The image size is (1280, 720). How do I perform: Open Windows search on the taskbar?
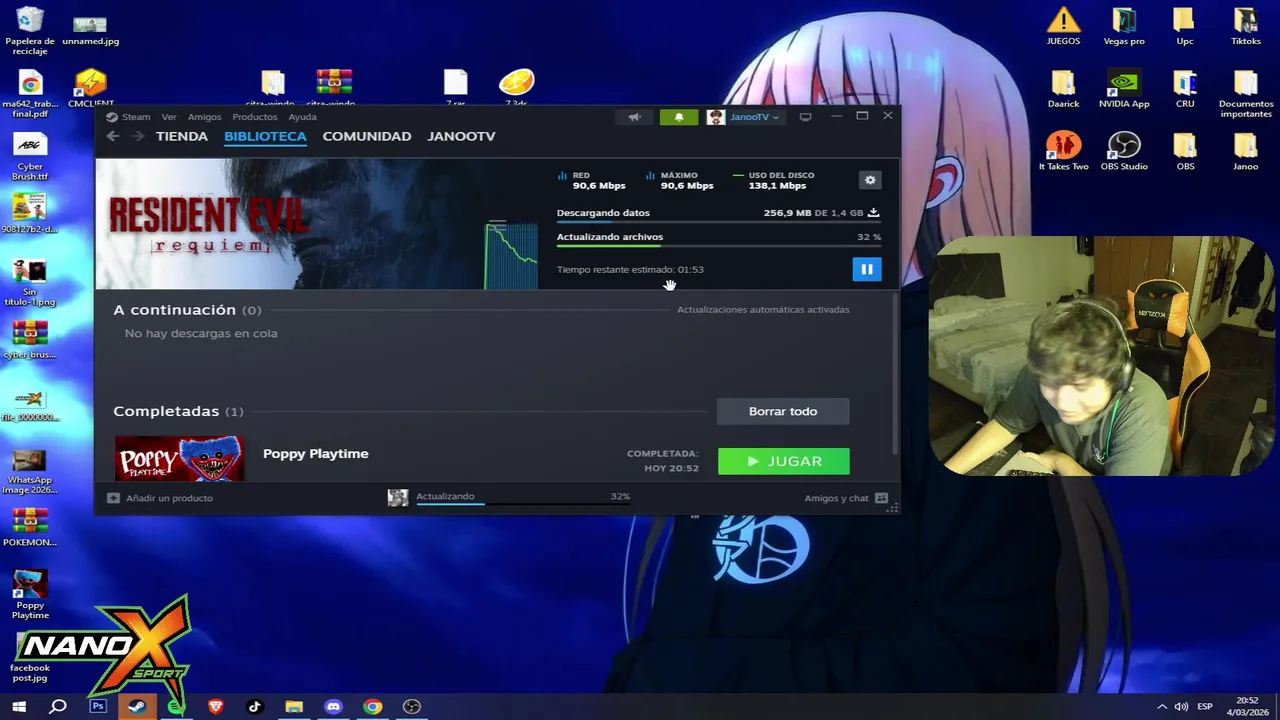coord(58,707)
